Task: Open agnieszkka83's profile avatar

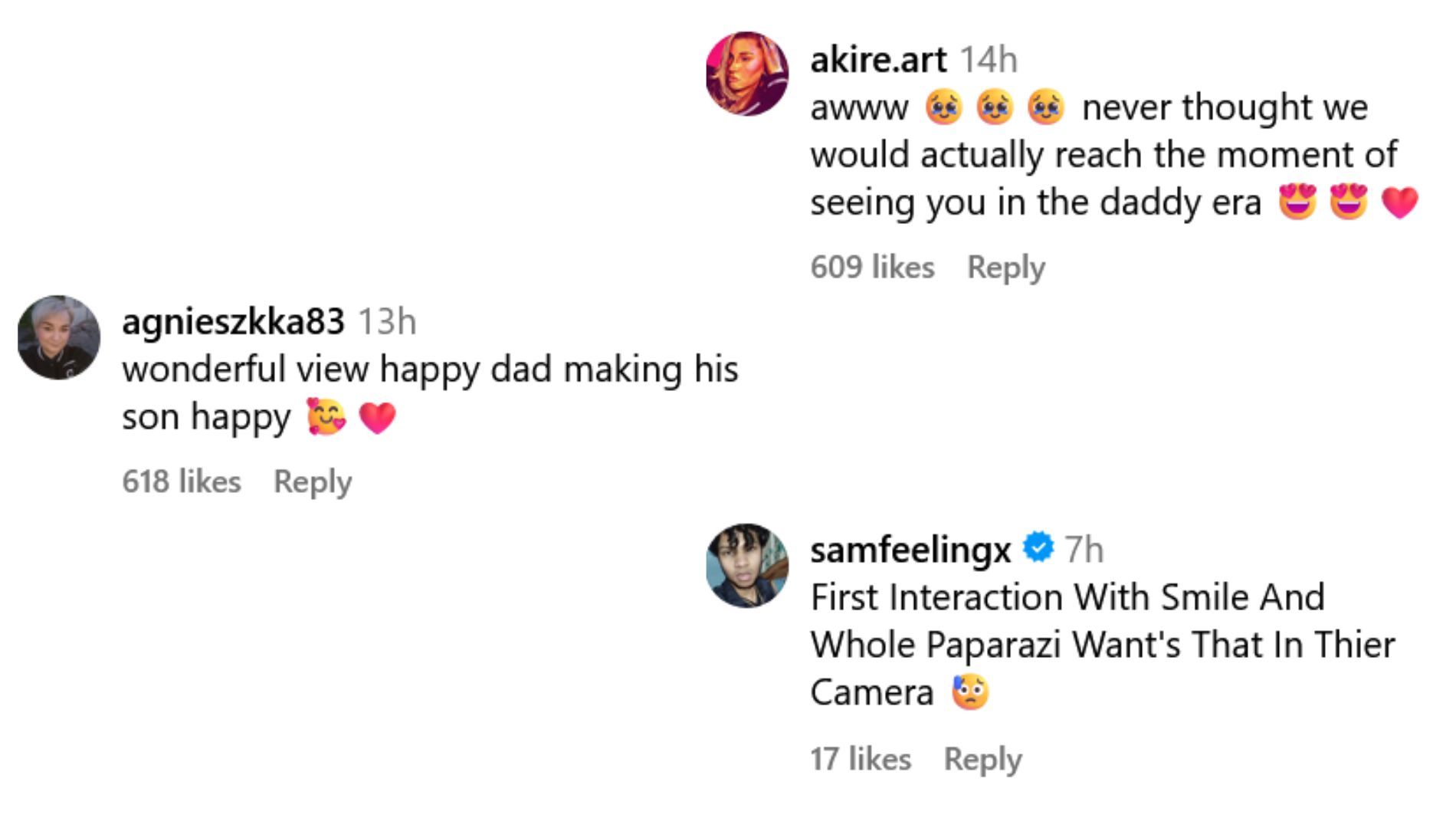Action: (59, 337)
